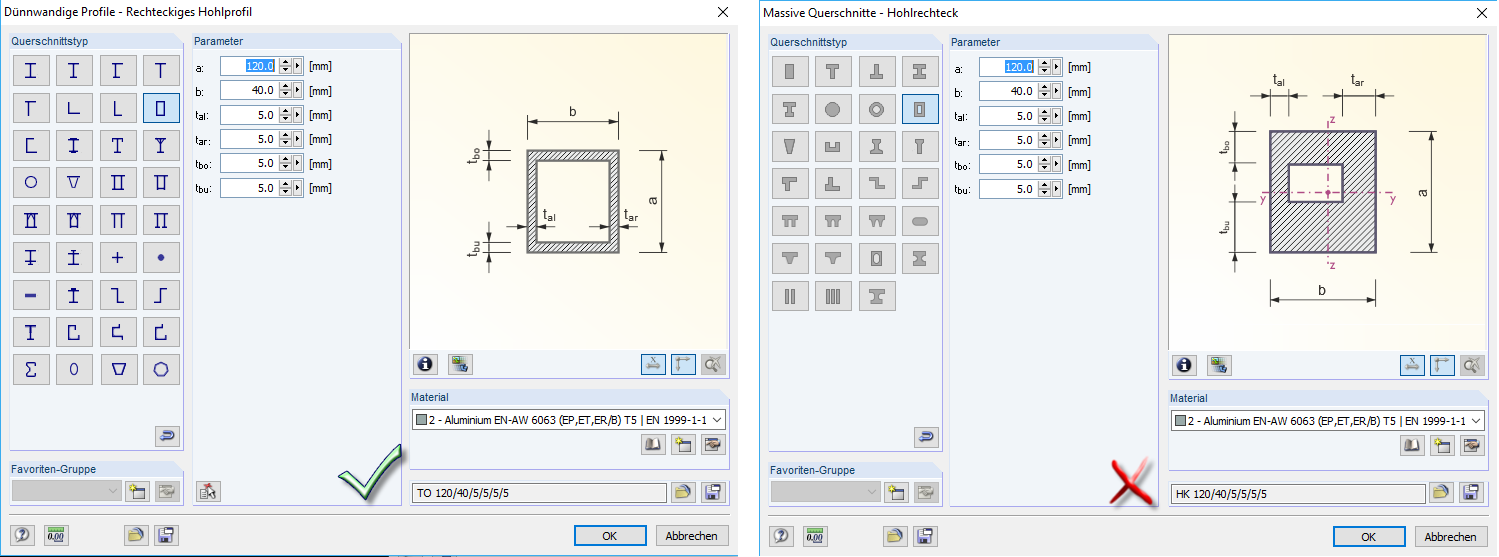Open Favoriten-Gruppe dropdown in massive dialog
1499x557 pixels.
826,492
